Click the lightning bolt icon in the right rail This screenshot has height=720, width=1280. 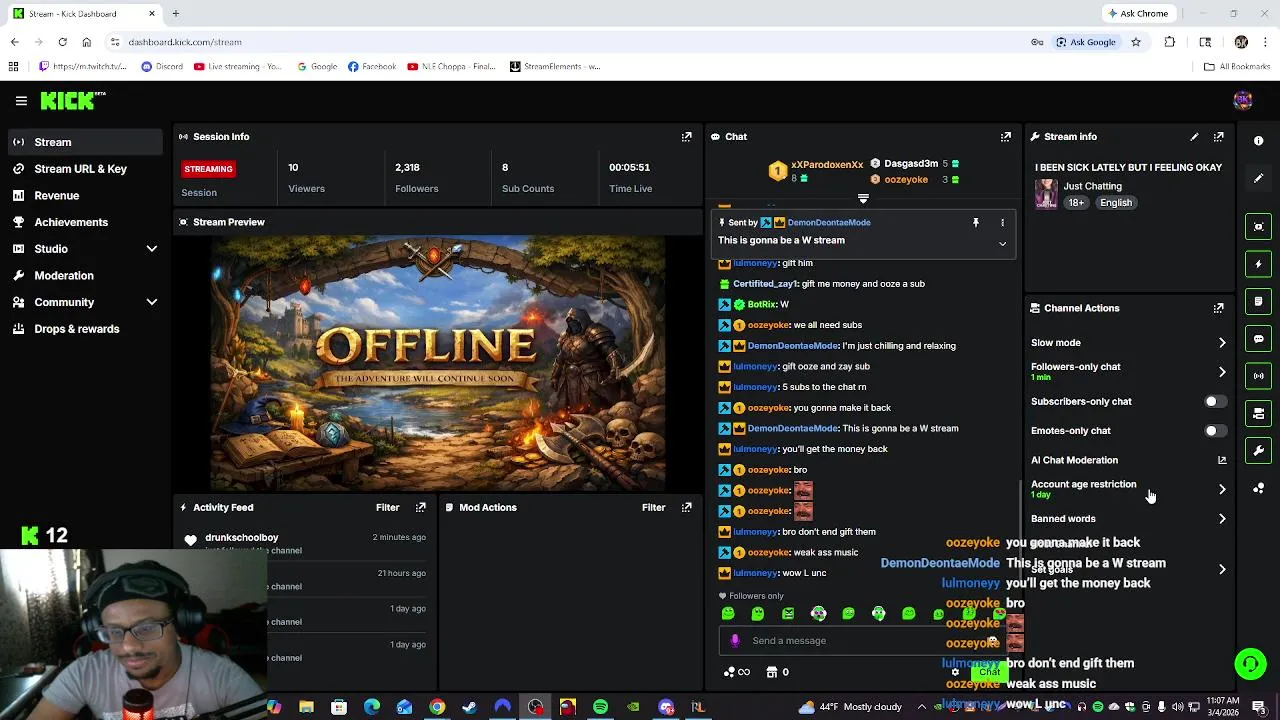(1259, 264)
